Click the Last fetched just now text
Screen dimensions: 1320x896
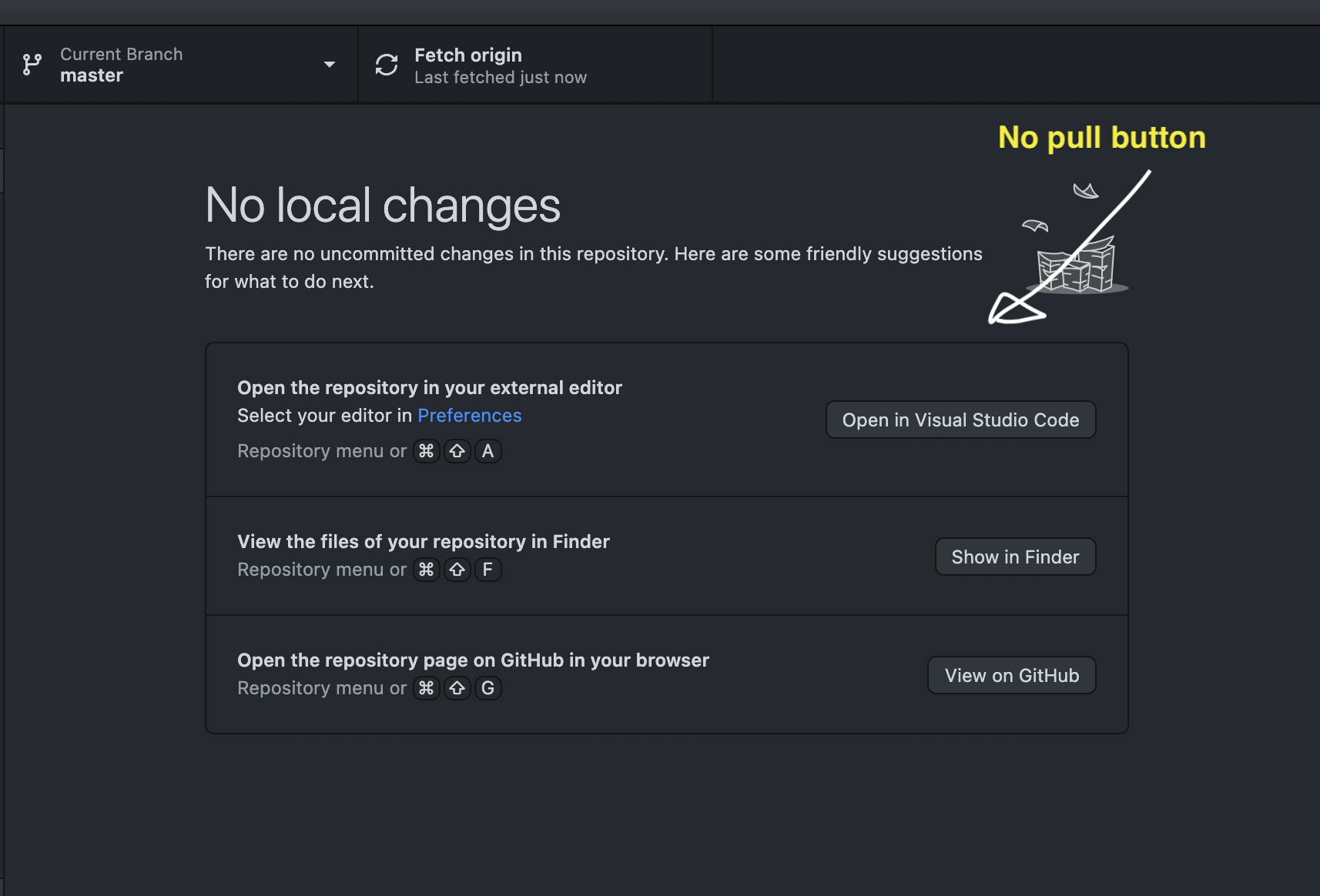point(500,77)
